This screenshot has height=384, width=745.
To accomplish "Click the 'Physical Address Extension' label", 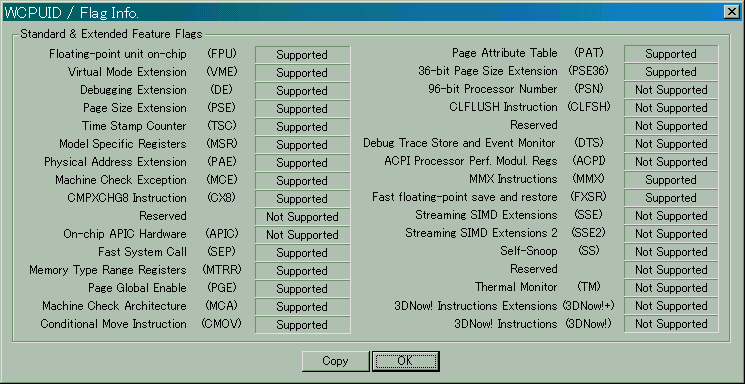I will coord(115,162).
